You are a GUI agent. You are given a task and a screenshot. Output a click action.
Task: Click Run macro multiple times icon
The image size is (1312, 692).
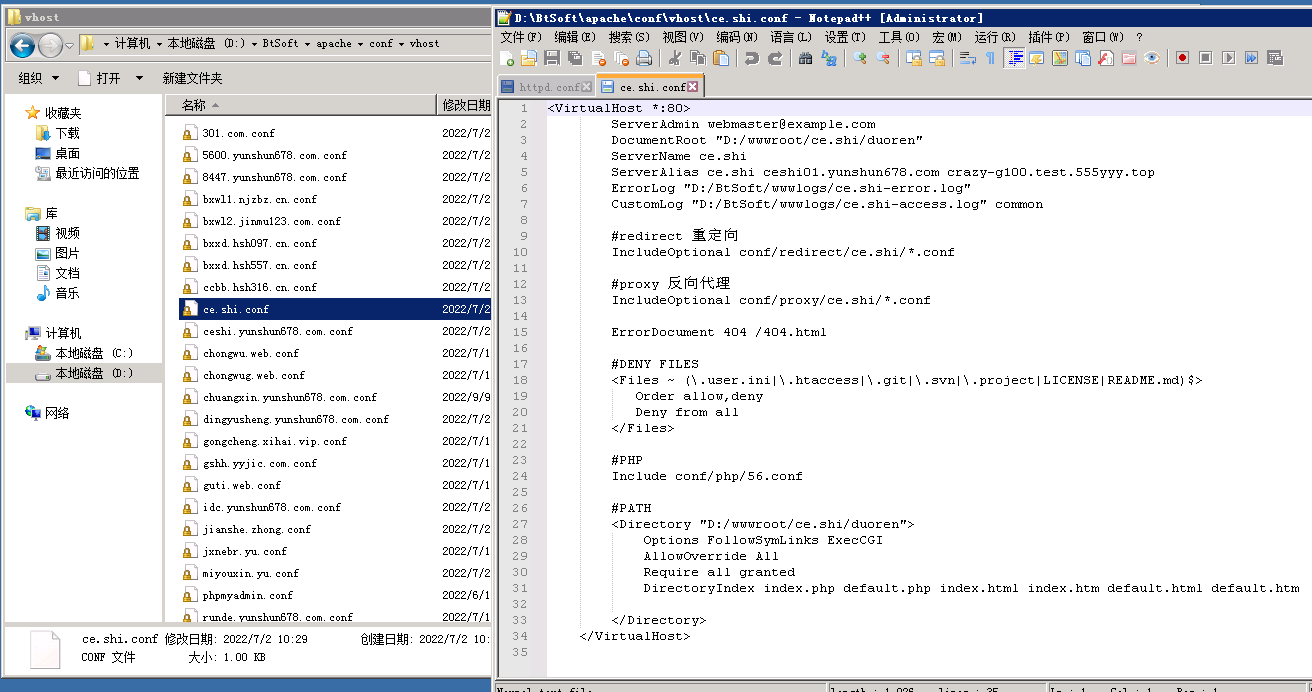coord(1251,58)
